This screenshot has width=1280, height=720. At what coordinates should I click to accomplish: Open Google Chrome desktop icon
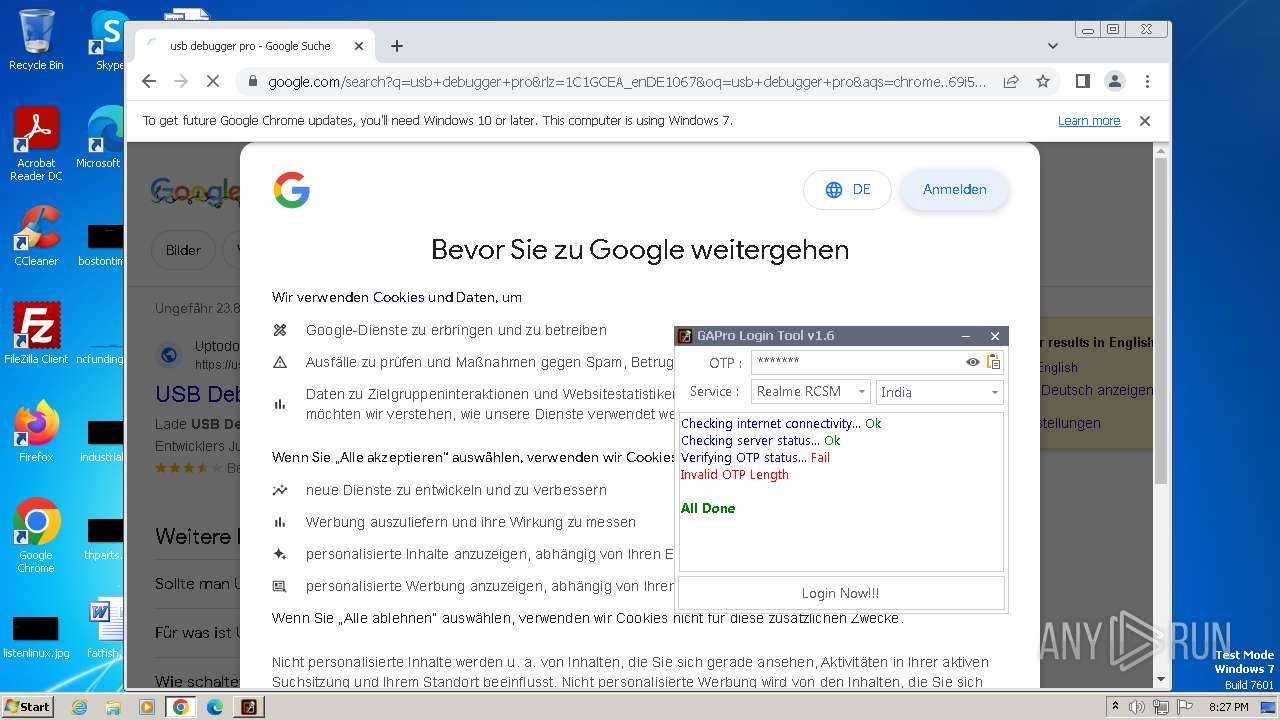point(36,536)
